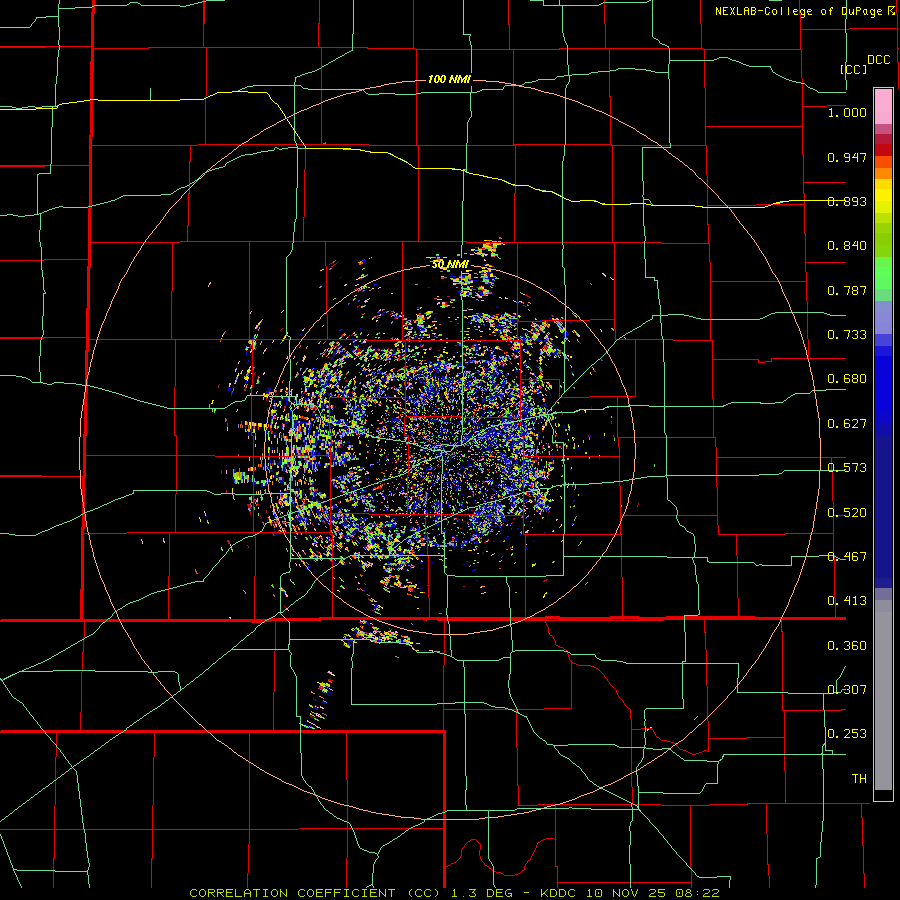Select the 0.787 scale value

tap(847, 290)
